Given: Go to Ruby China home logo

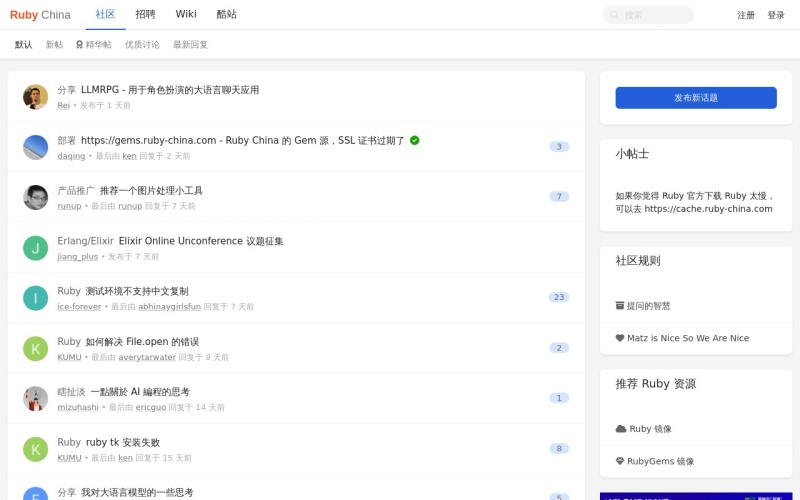Looking at the screenshot, I should point(40,15).
